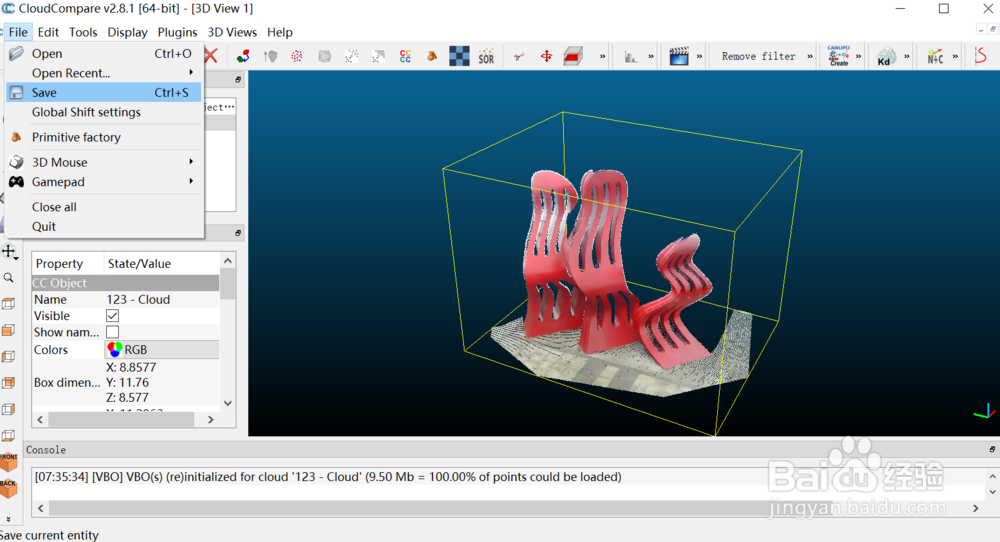
Task: Expand overflow chevron after Remove filter
Action: 810,57
